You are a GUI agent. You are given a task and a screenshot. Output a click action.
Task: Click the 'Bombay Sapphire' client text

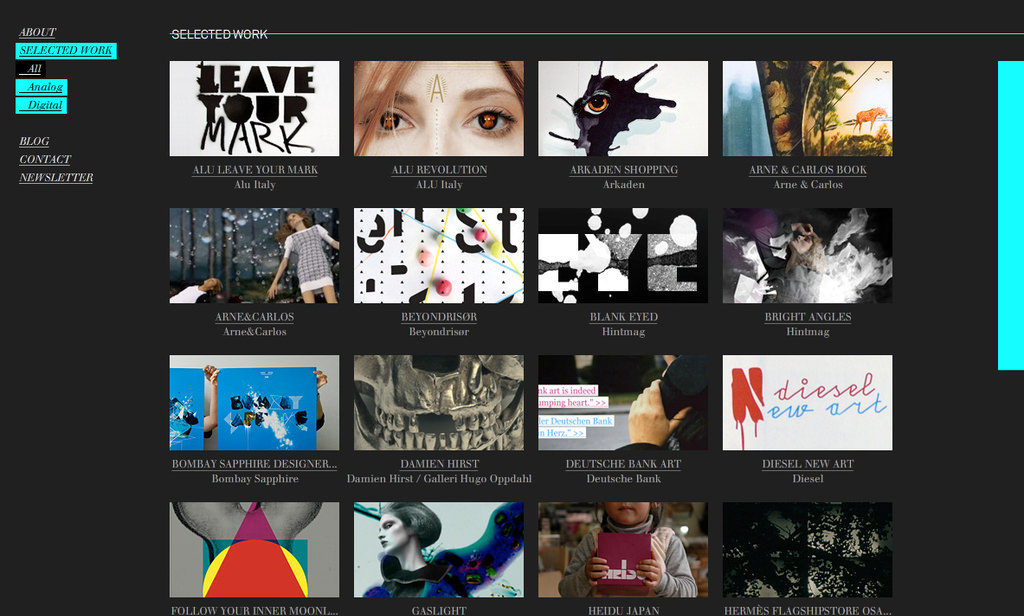point(255,479)
